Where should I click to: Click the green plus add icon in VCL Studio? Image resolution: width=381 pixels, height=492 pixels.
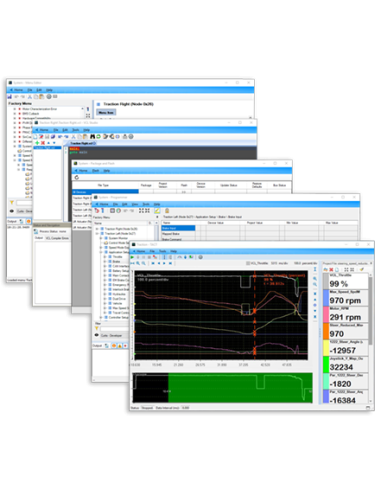coord(37,143)
